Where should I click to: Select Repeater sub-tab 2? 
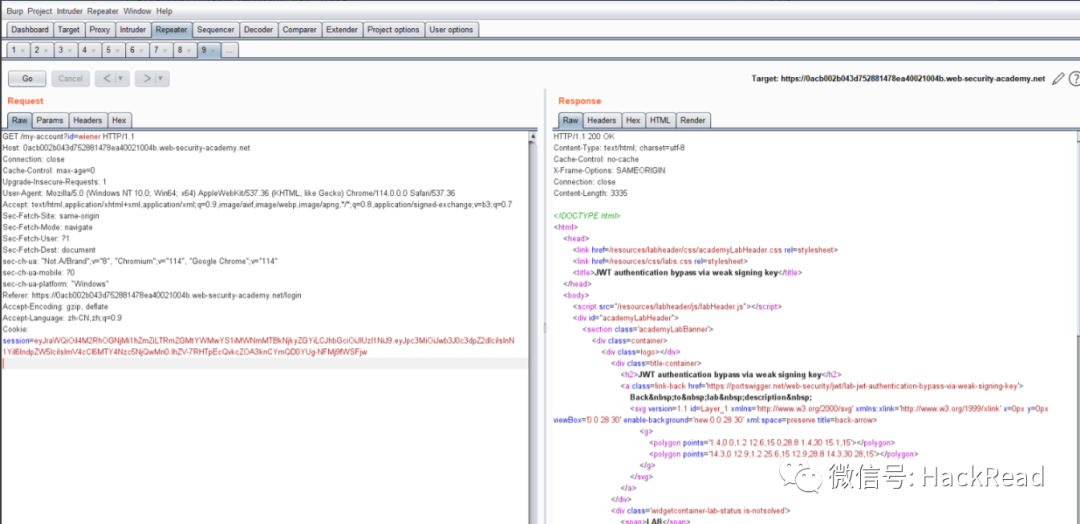[x=40, y=50]
